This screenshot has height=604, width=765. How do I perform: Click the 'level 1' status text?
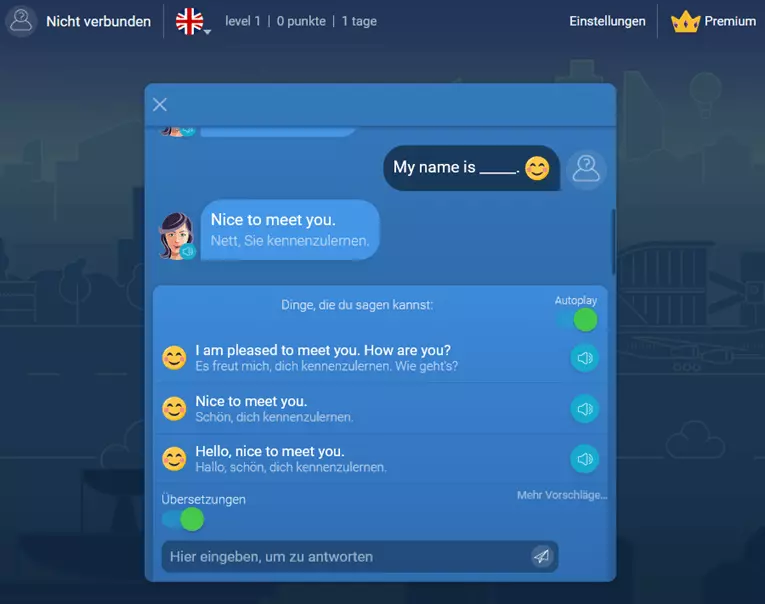[x=242, y=21]
